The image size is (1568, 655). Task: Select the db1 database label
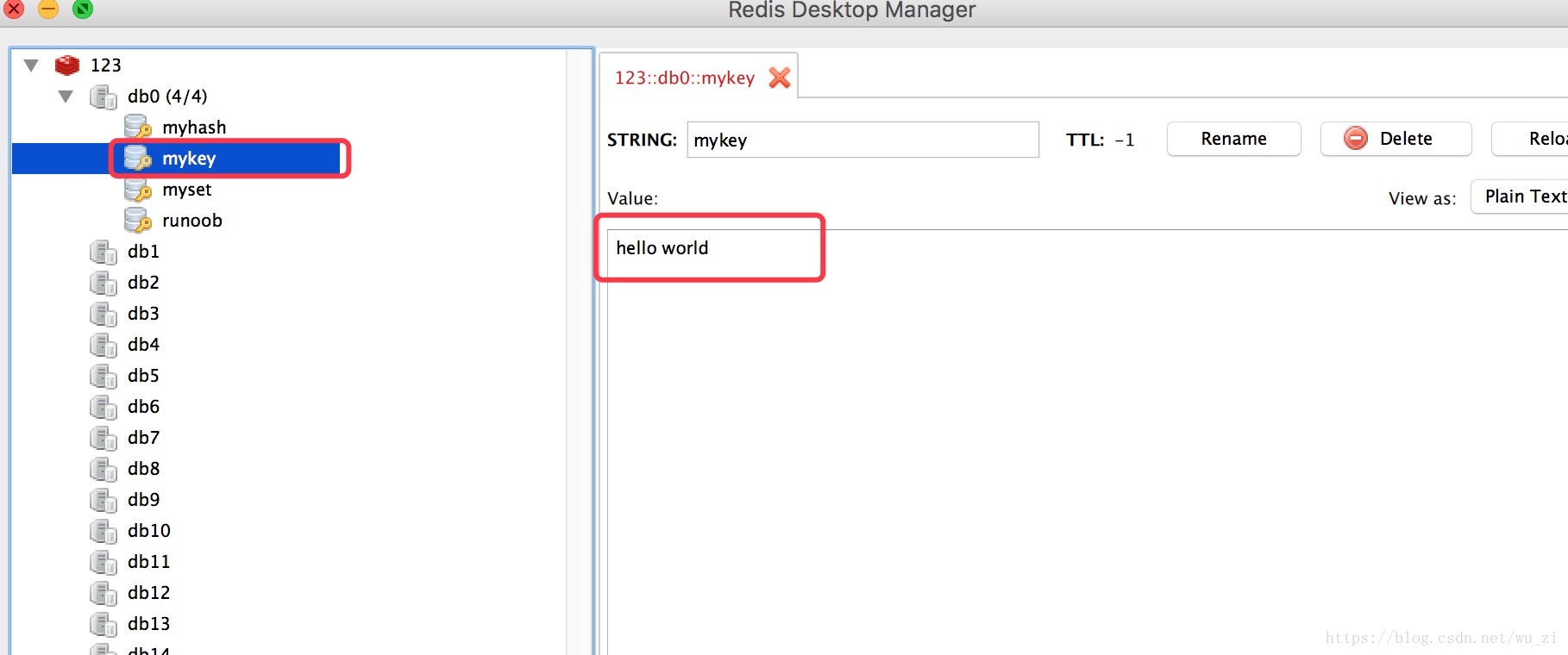click(x=143, y=252)
